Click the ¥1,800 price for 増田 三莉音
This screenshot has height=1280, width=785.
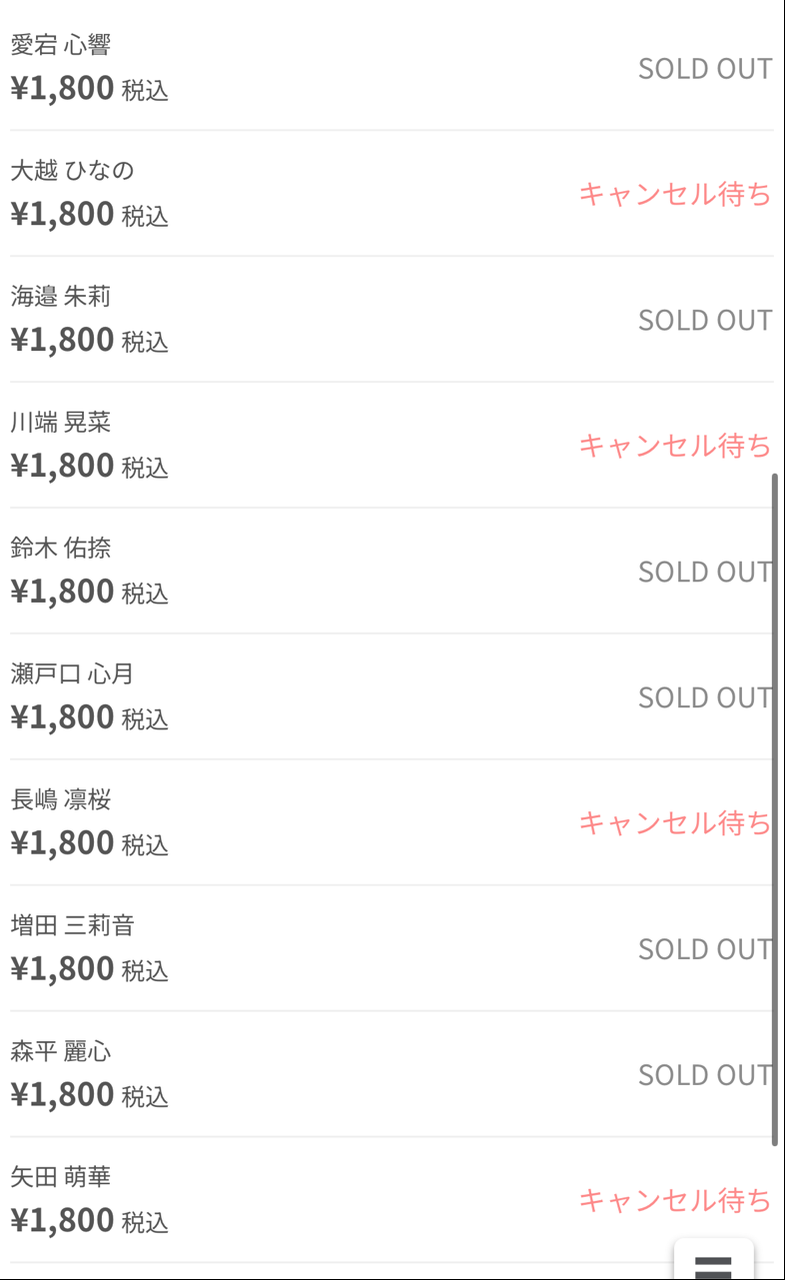click(x=63, y=969)
